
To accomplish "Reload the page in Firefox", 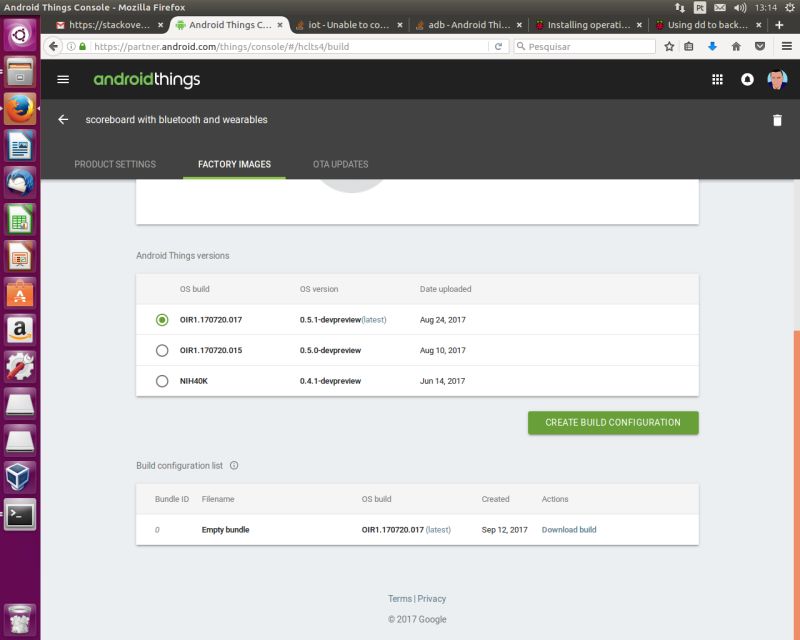I will pos(498,46).
